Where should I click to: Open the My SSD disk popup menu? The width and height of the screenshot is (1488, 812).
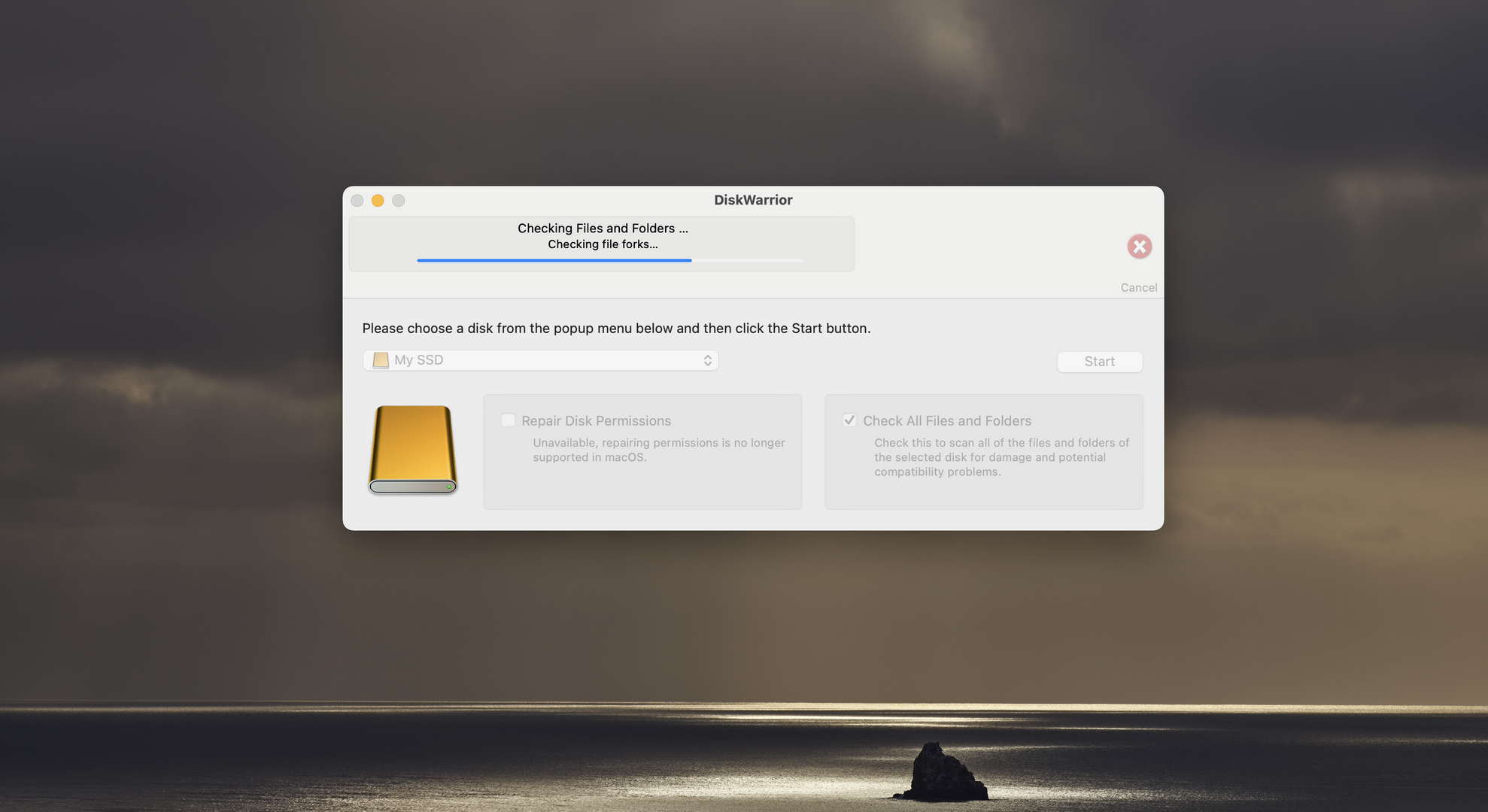point(540,360)
